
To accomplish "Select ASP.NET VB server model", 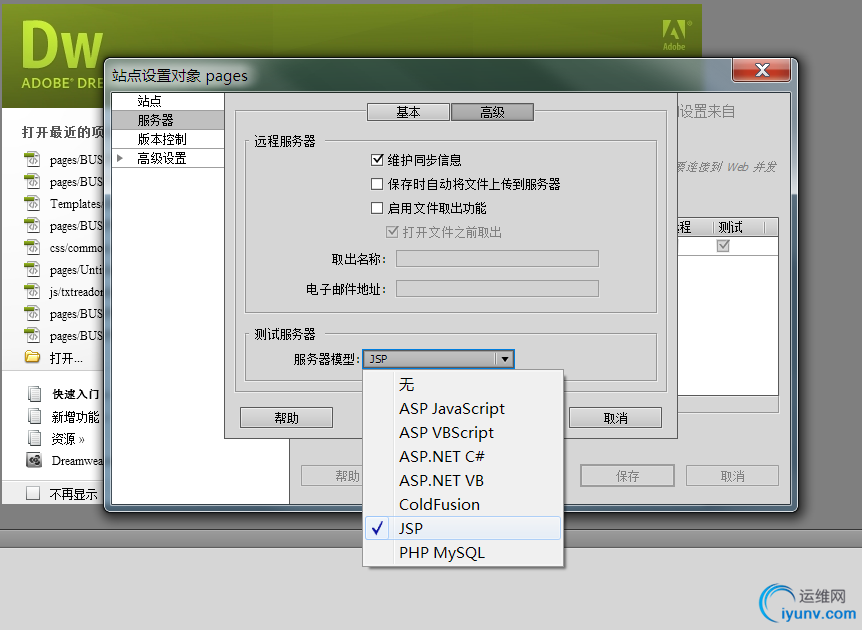I will [x=463, y=480].
